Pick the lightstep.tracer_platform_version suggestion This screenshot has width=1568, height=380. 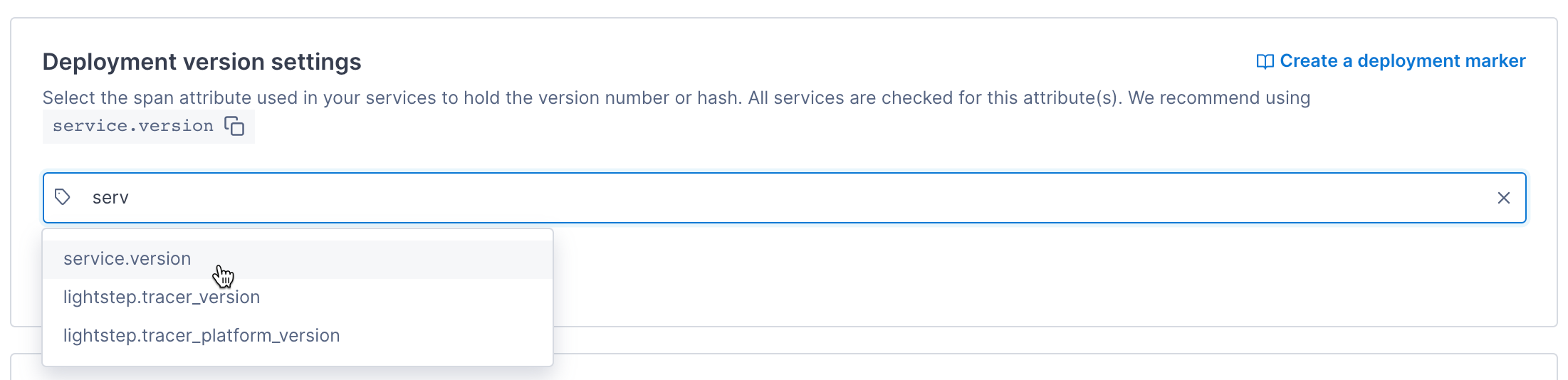(202, 336)
